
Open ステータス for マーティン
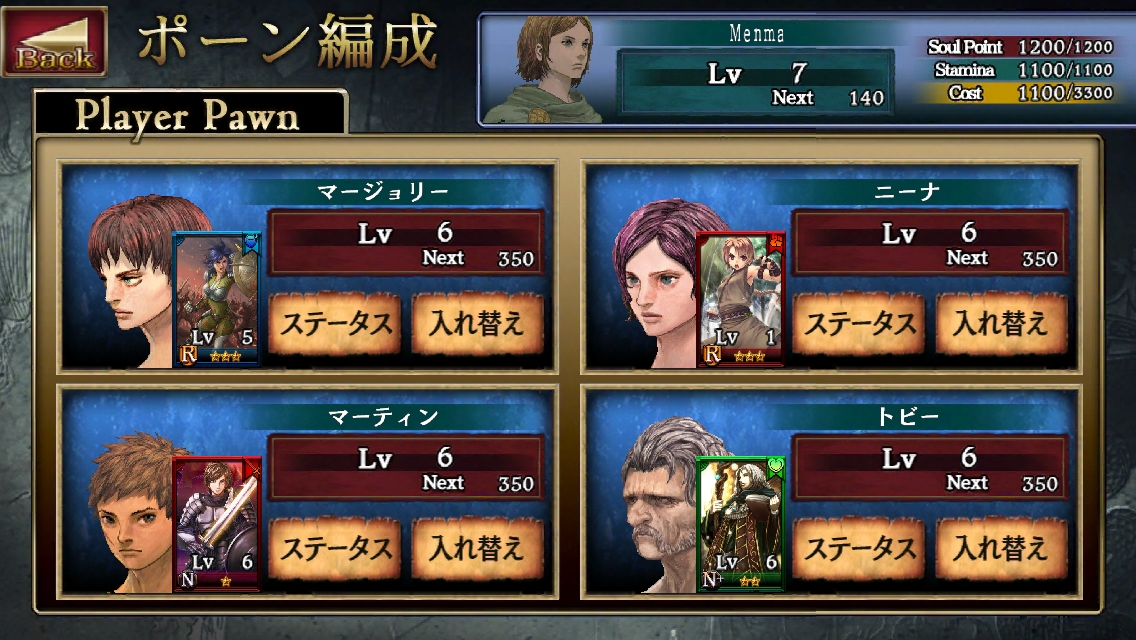[x=335, y=548]
